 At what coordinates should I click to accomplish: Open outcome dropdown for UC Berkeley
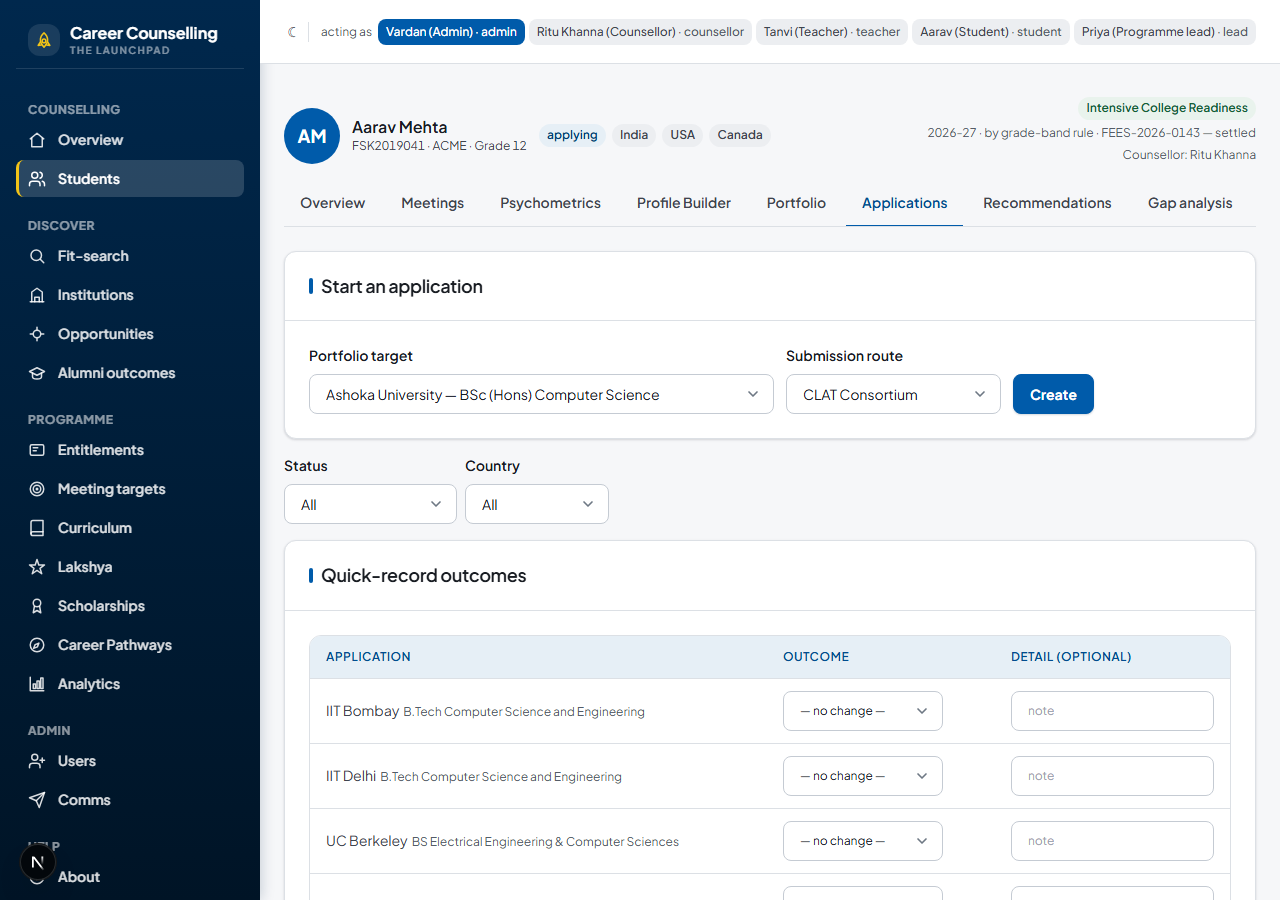click(863, 841)
